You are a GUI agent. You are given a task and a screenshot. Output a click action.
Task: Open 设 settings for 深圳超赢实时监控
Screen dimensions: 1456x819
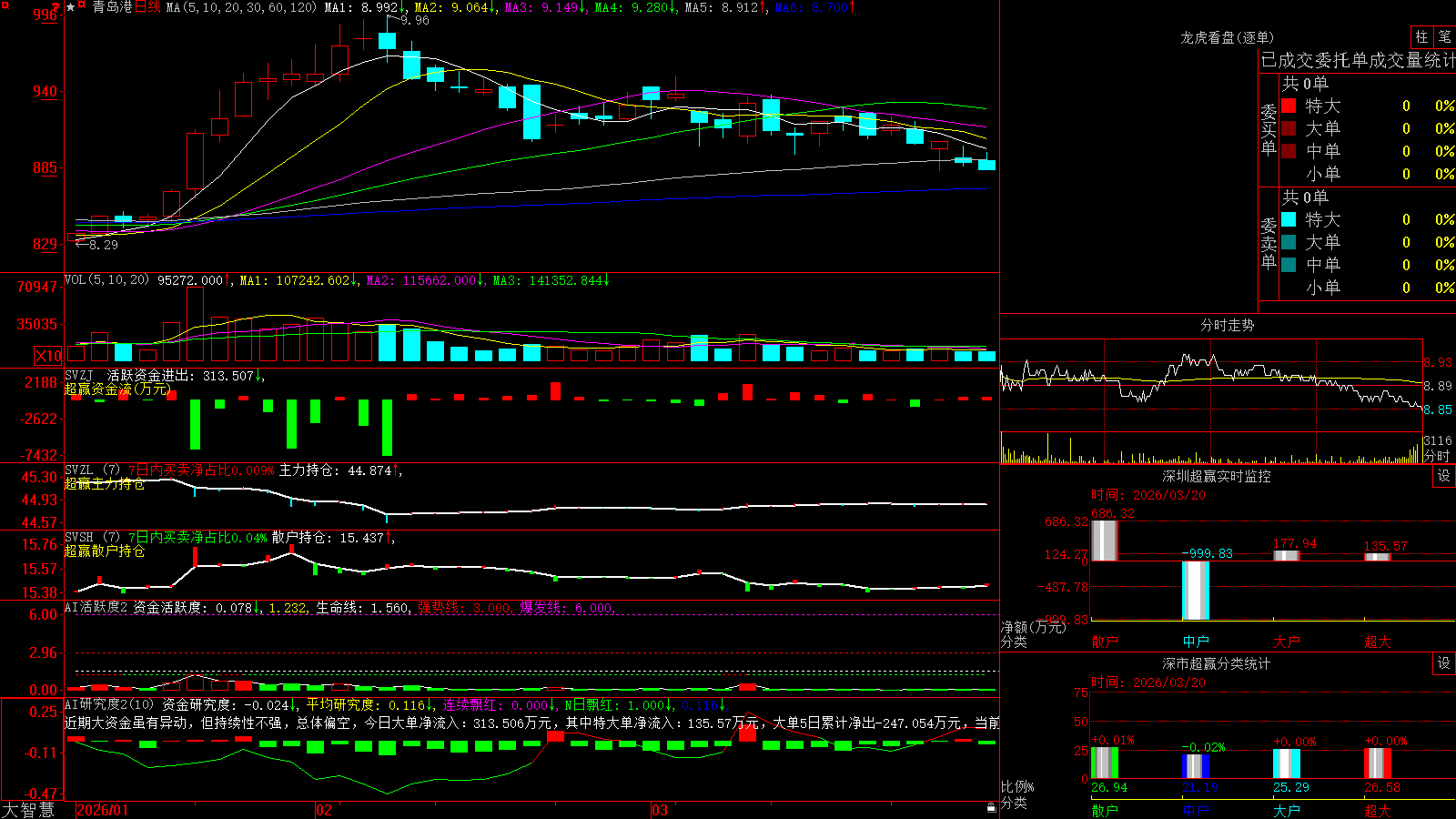(1444, 476)
